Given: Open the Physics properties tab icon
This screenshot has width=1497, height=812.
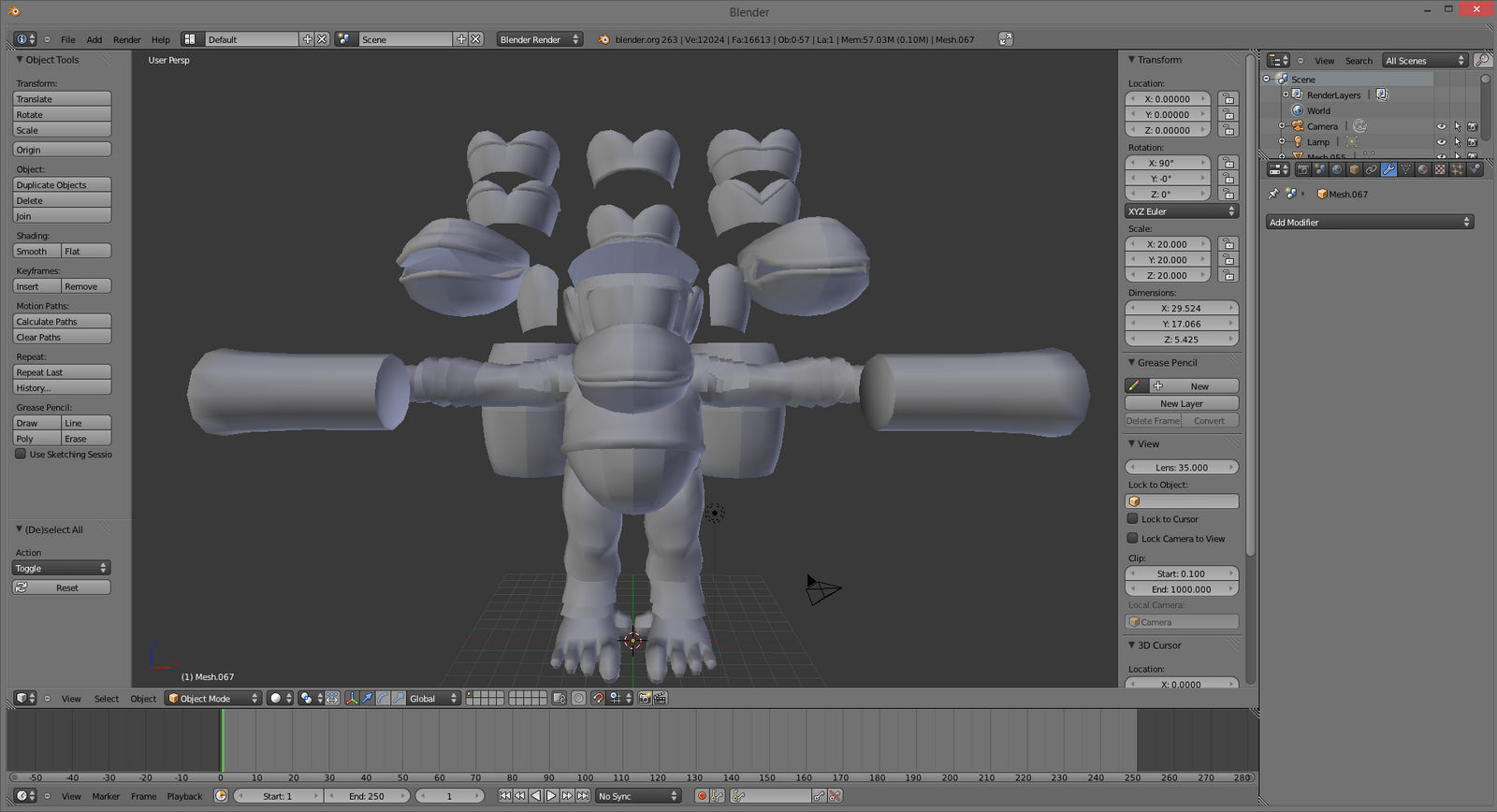Looking at the screenshot, I should click(1475, 169).
